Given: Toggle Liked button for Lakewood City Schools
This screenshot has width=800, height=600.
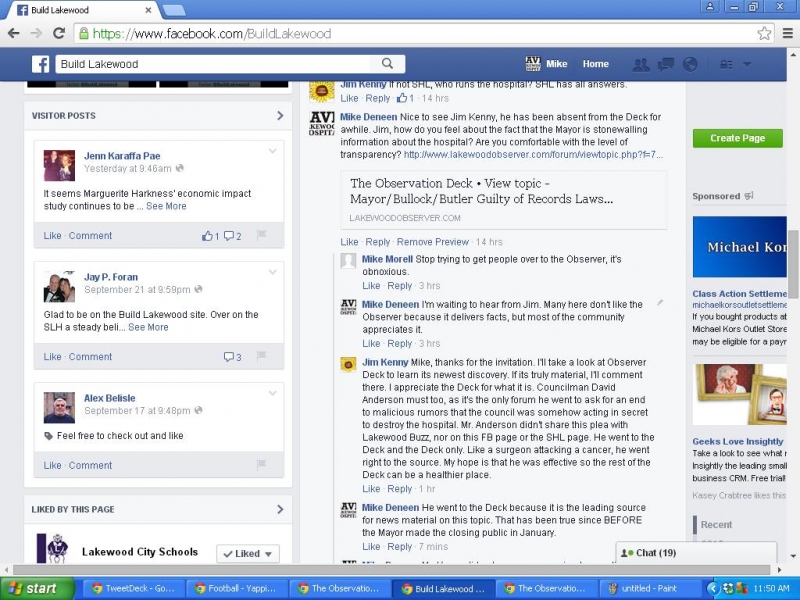Looking at the screenshot, I should (247, 553).
